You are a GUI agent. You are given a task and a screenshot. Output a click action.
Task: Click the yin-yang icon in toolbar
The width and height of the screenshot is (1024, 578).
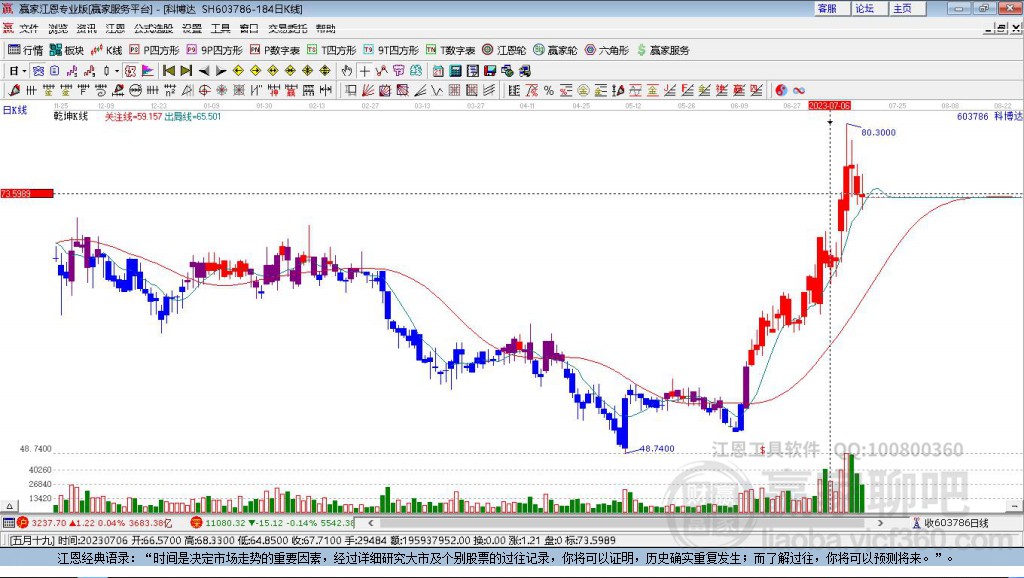[782, 90]
